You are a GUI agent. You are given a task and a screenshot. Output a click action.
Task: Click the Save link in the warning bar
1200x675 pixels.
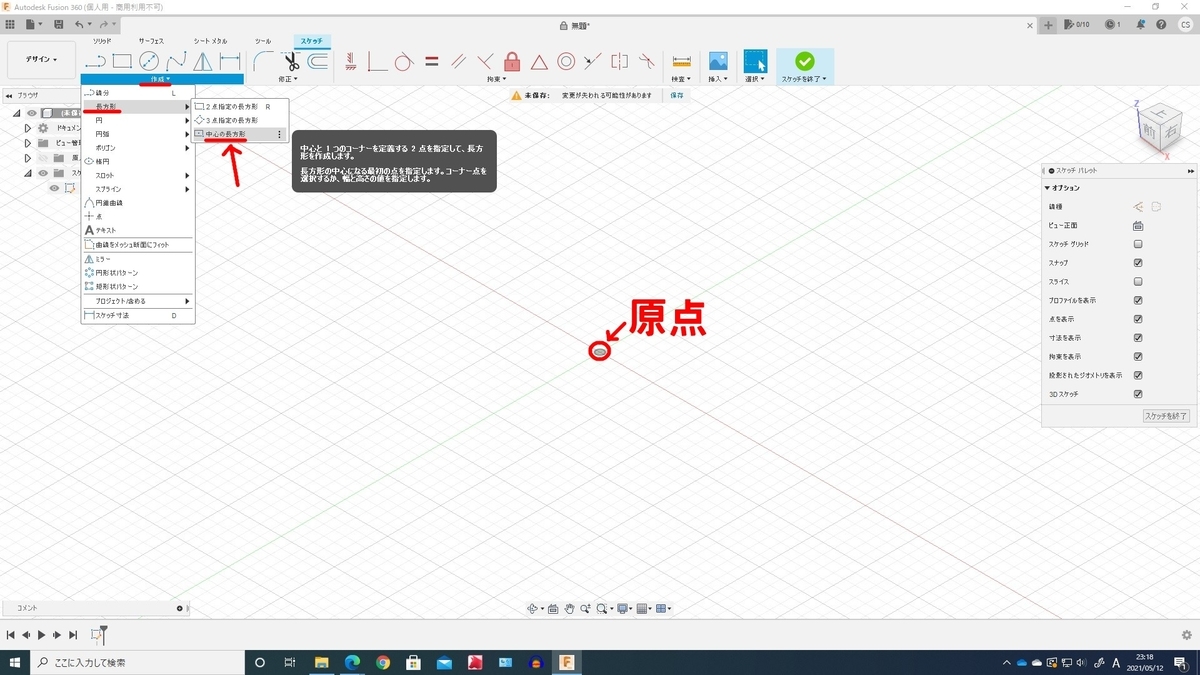pyautogui.click(x=675, y=94)
